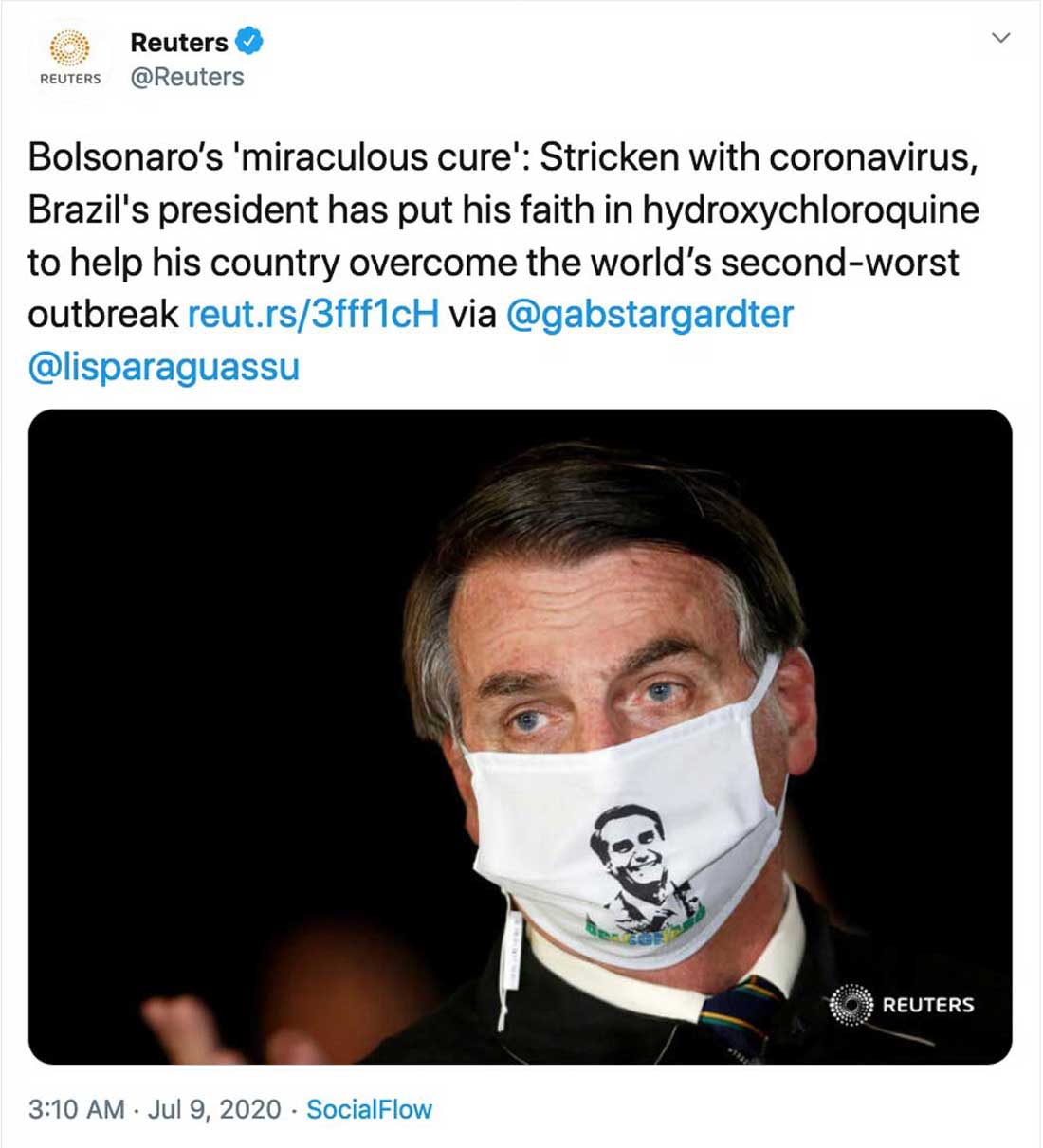Visit the @Reuters handle

187,77
